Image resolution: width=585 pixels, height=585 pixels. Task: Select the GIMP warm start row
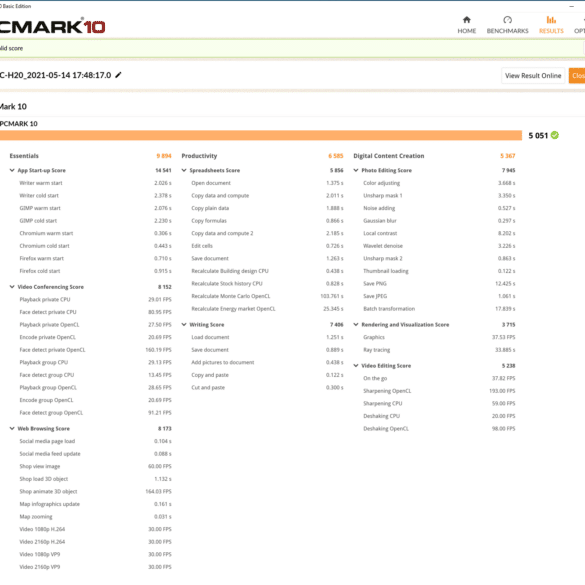(95, 208)
